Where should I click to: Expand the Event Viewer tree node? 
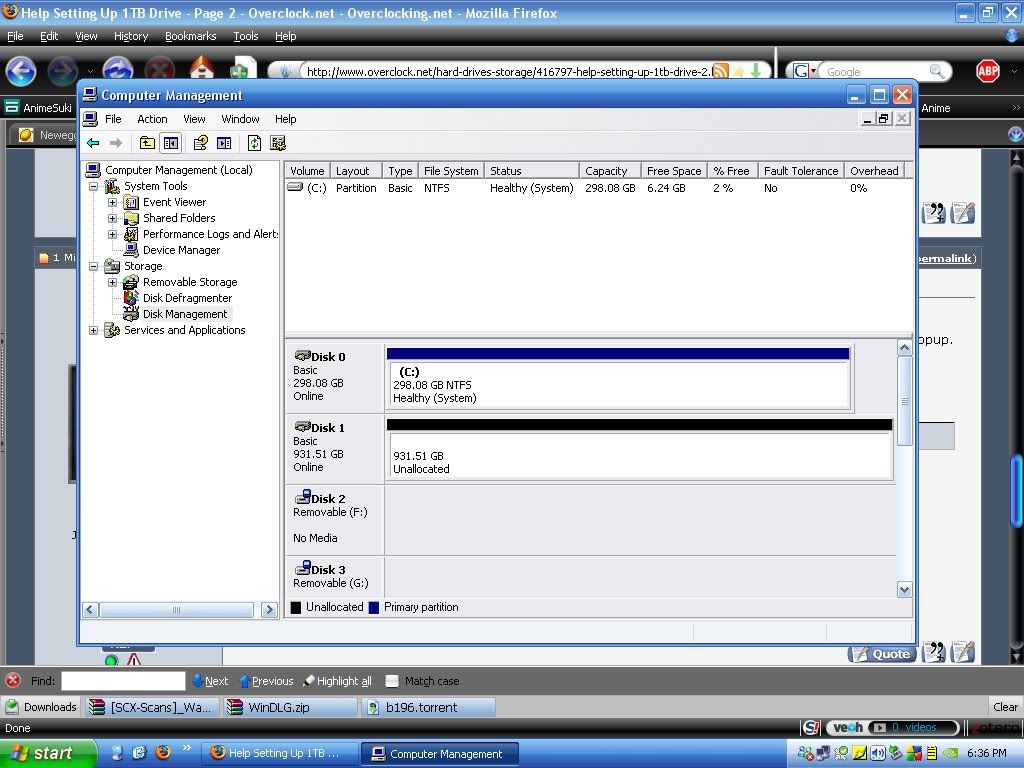[110, 202]
